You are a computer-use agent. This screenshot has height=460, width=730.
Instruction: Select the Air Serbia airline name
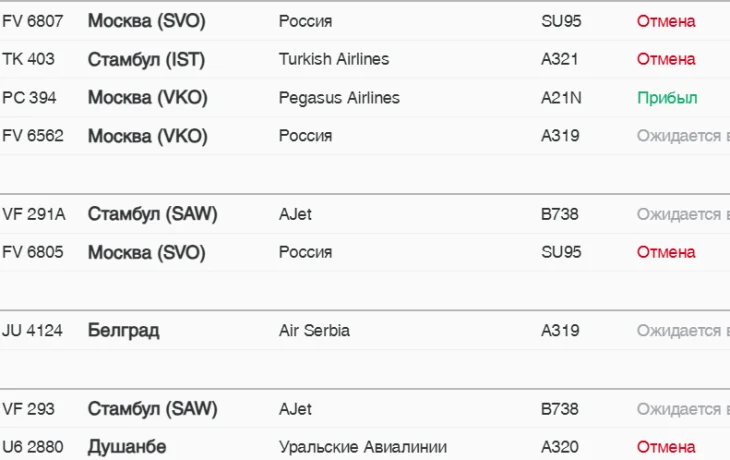pyautogui.click(x=314, y=330)
